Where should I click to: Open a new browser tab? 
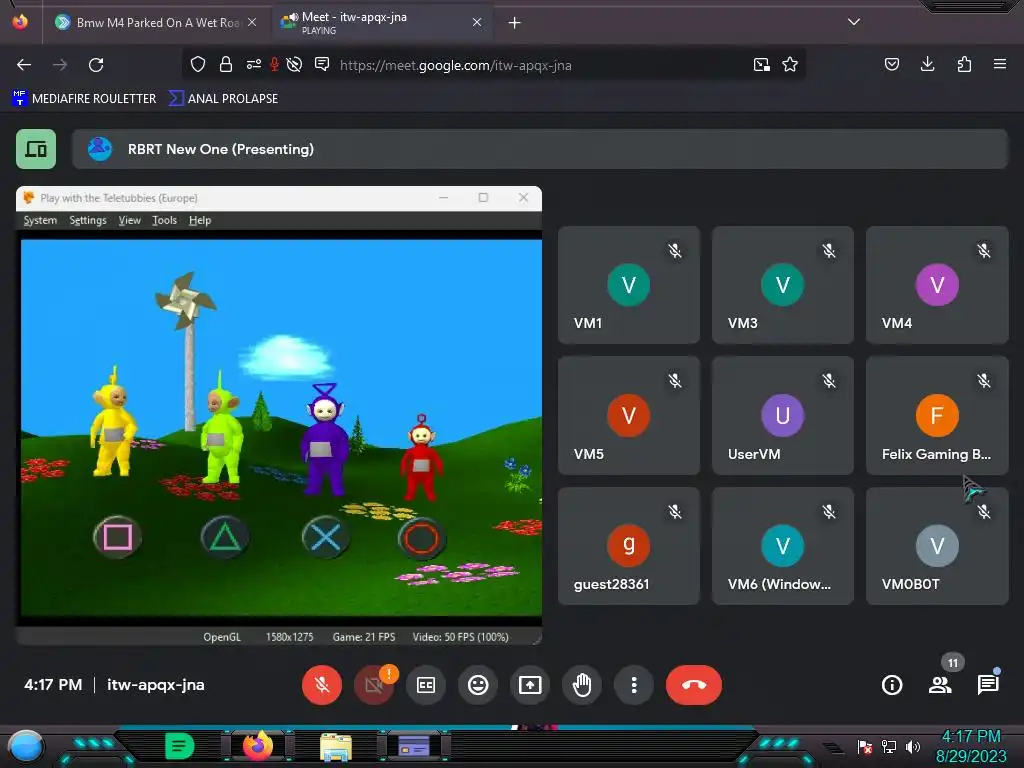click(x=515, y=23)
